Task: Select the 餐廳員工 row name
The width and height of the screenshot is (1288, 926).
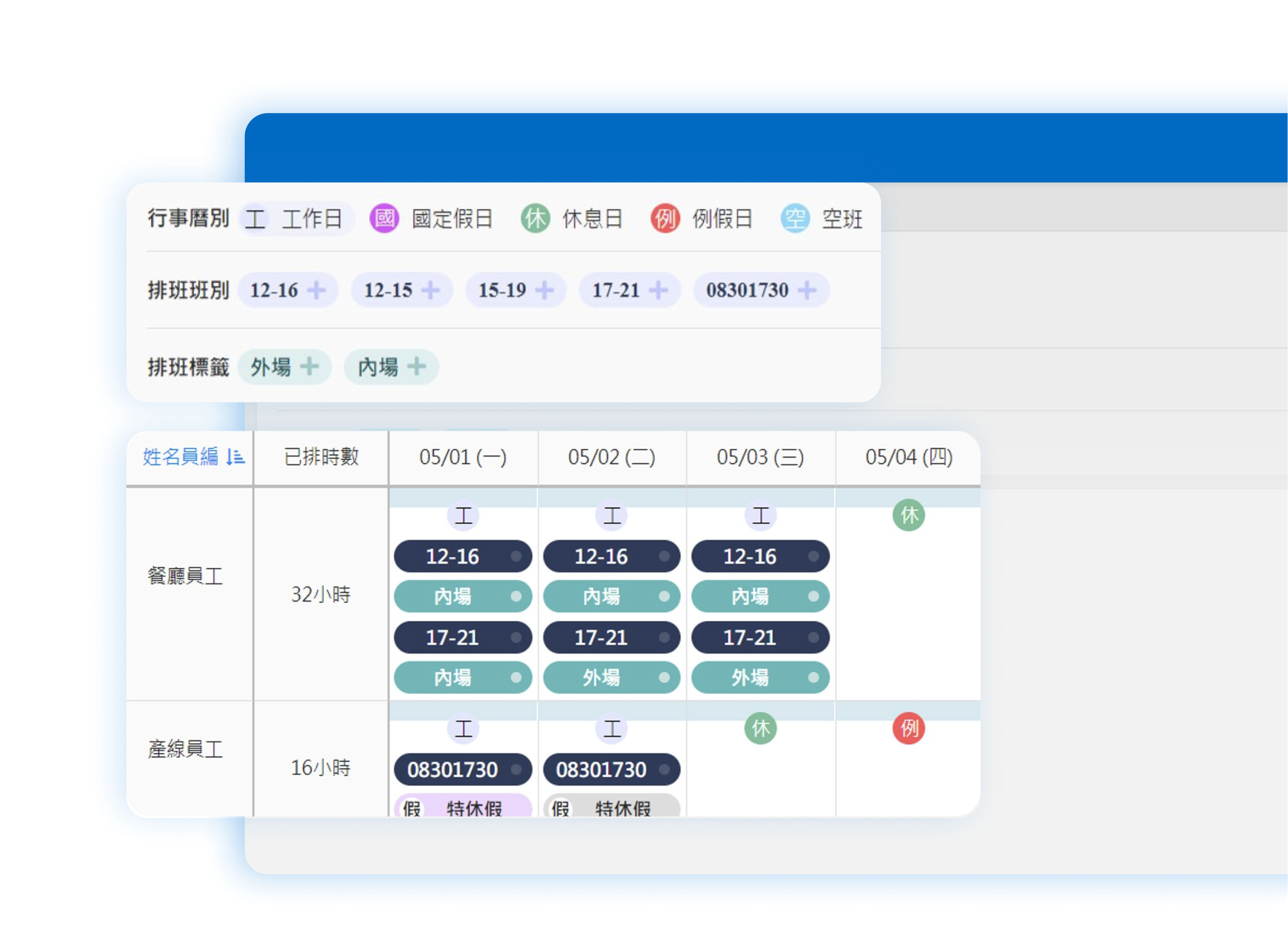Action: point(185,576)
